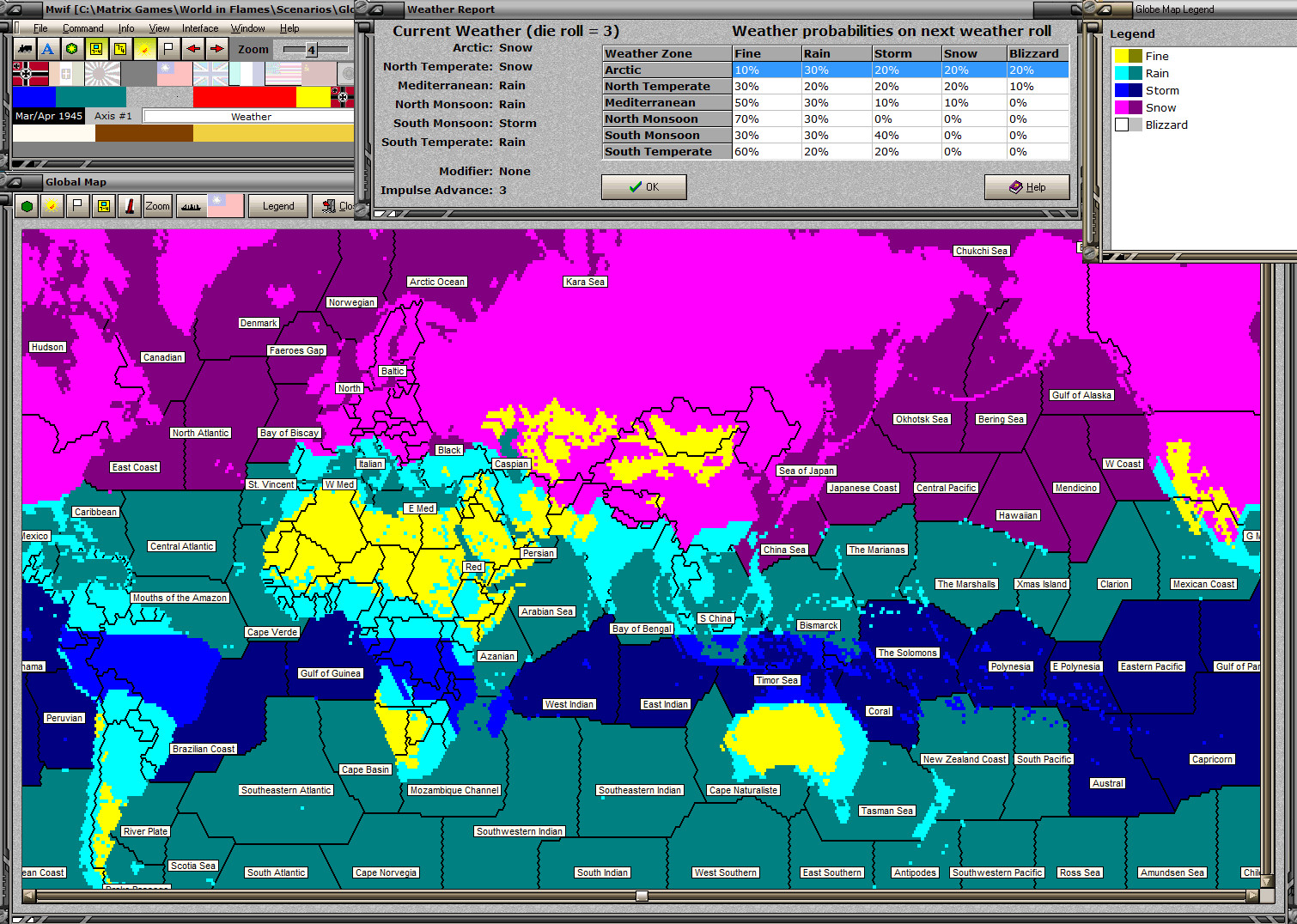
Task: Click the Close button in Global Map toolbar
Action: [335, 206]
